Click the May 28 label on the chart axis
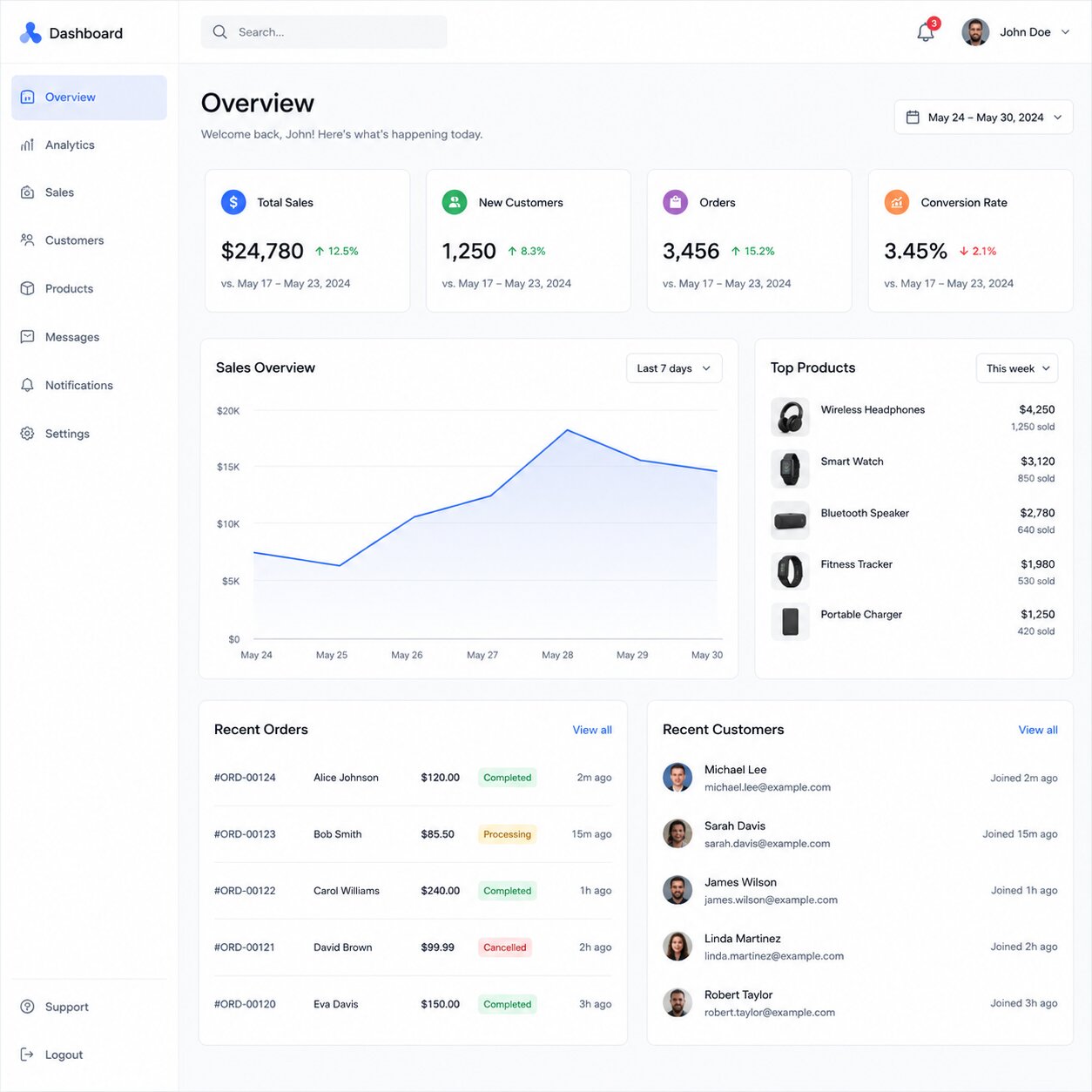The width and height of the screenshot is (1092, 1092). [x=557, y=655]
